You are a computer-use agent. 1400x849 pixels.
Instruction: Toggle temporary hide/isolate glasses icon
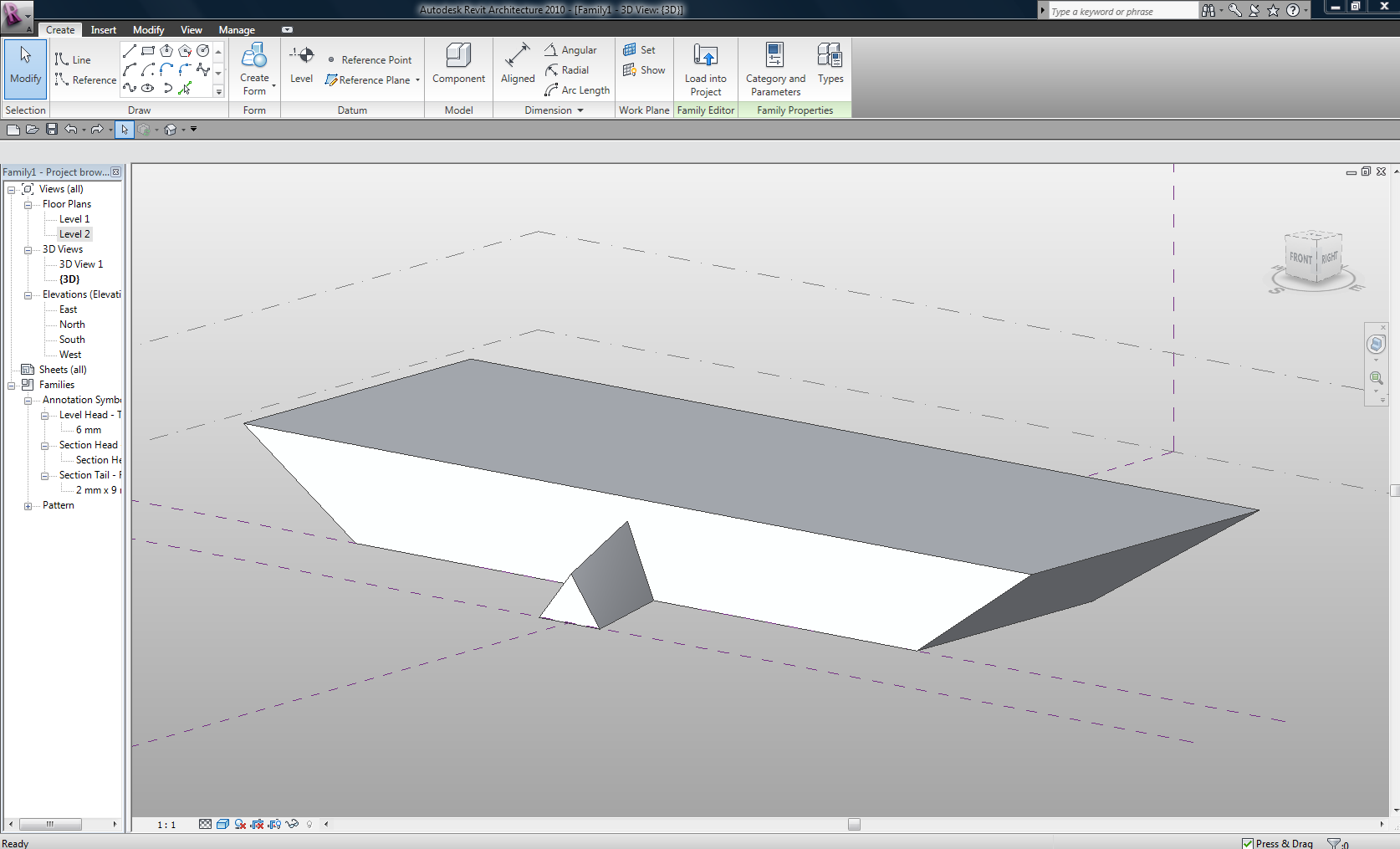(292, 825)
